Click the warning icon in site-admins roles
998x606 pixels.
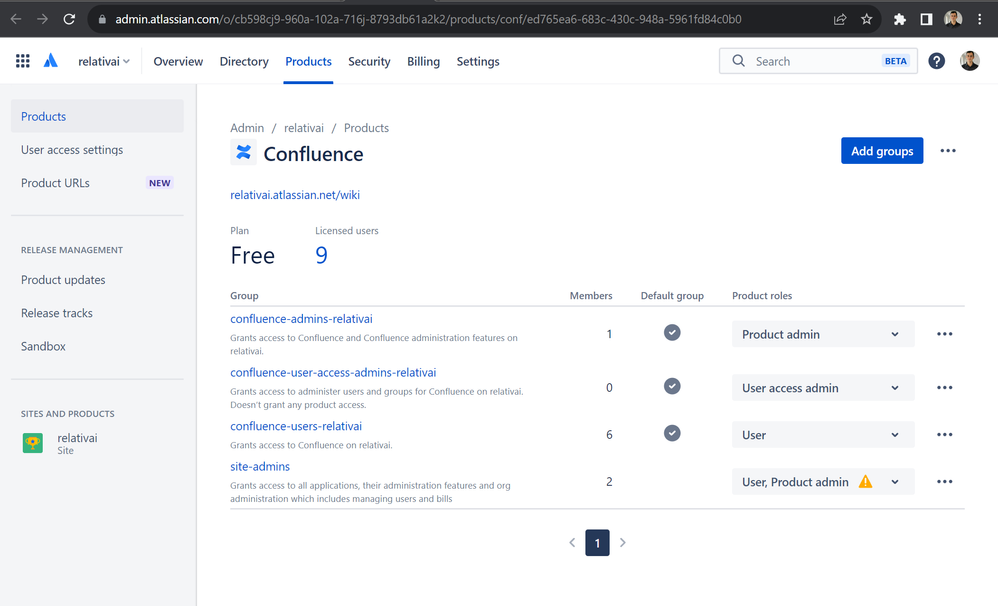[866, 482]
